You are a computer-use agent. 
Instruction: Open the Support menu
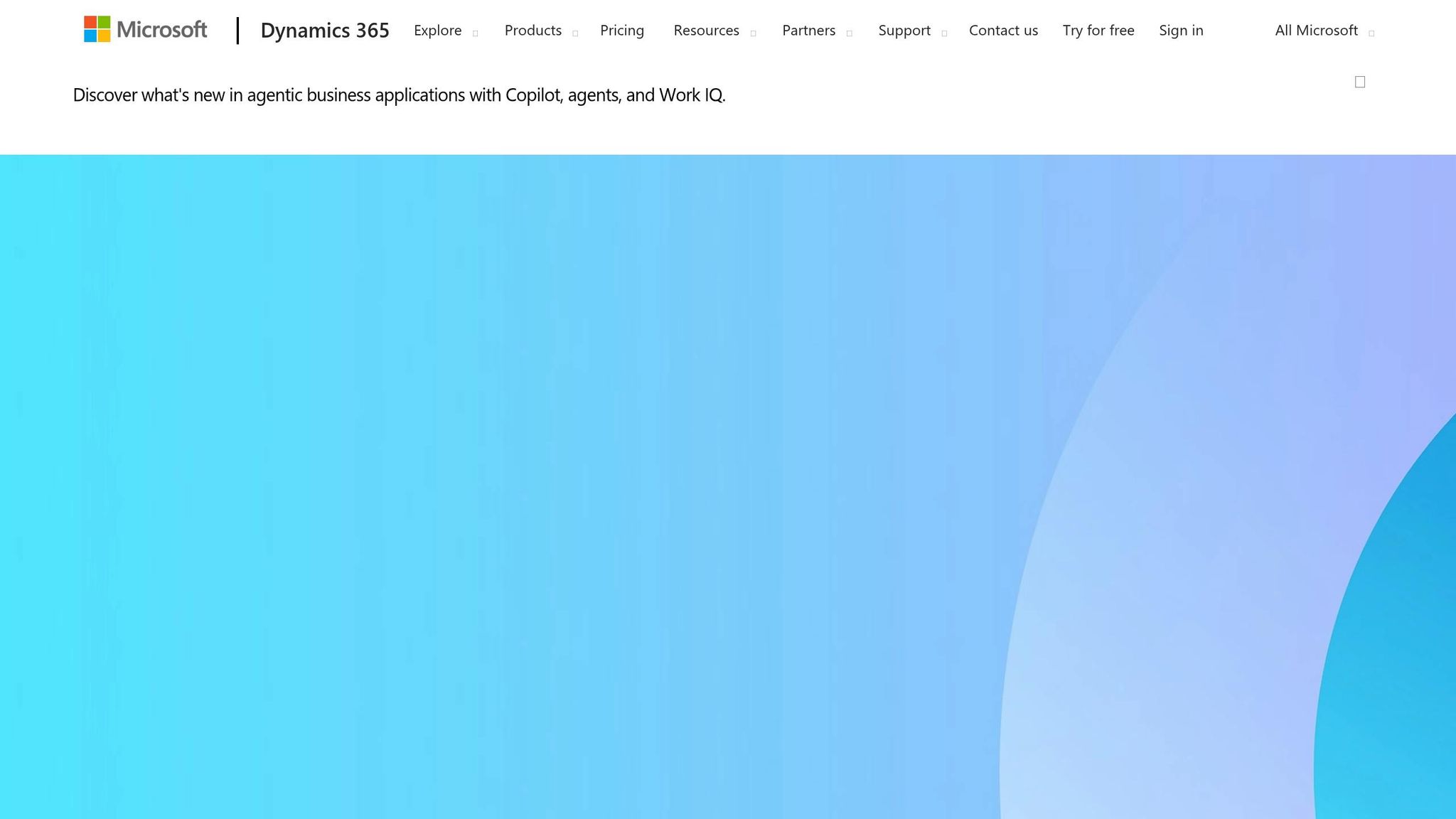(x=904, y=30)
